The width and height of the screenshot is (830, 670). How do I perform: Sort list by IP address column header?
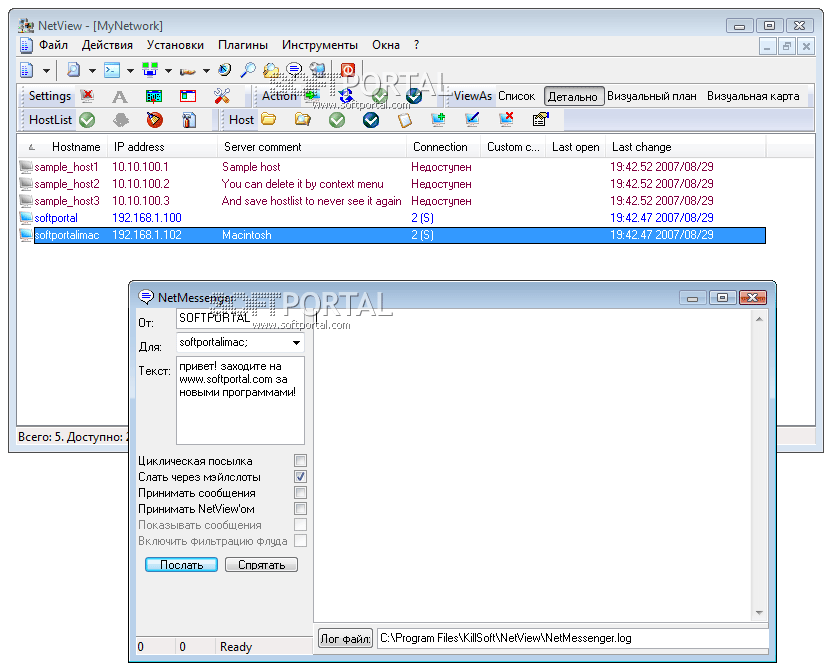[163, 147]
